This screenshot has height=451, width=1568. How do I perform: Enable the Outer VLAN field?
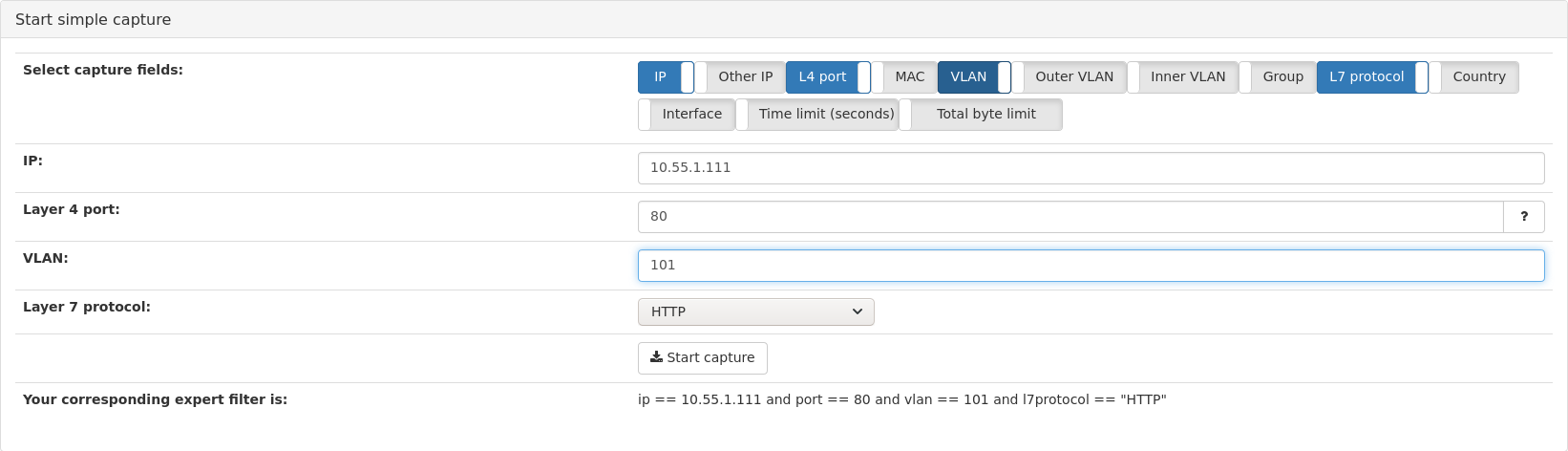[1070, 77]
